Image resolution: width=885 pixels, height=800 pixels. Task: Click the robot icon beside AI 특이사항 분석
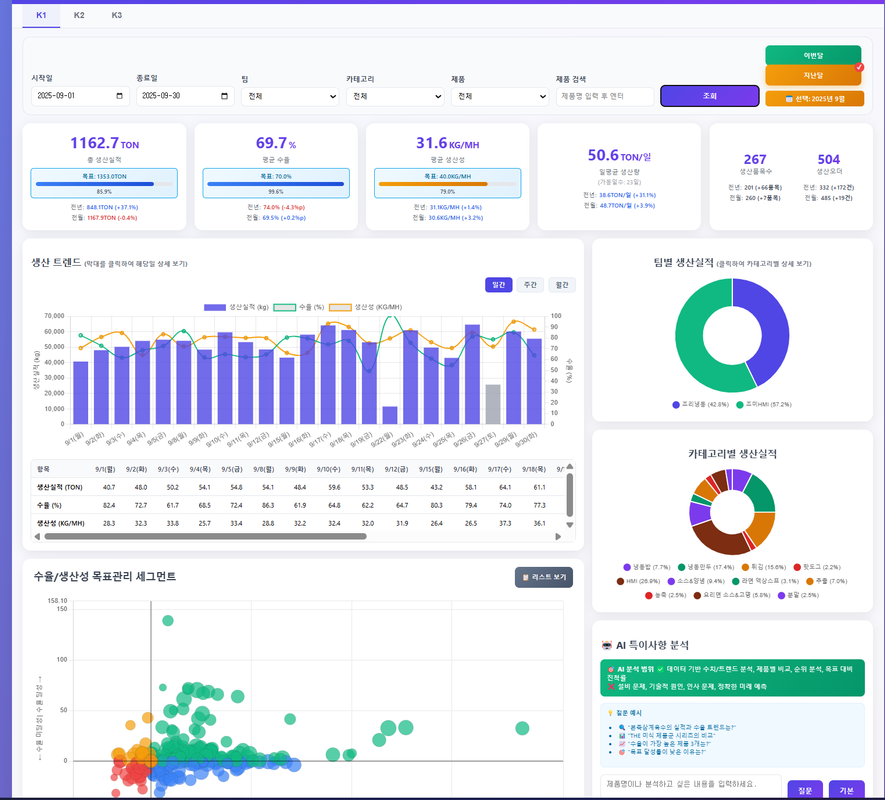point(607,645)
